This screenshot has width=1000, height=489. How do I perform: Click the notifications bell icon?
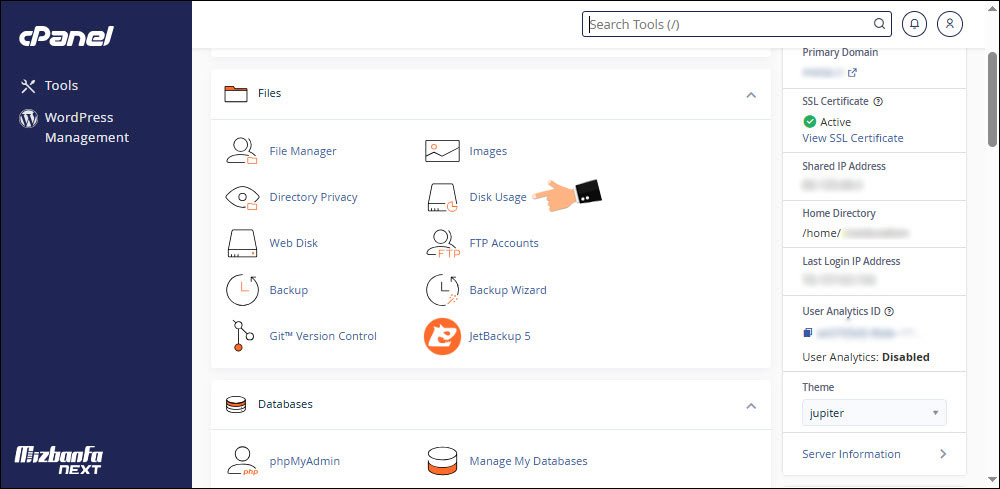coord(914,24)
